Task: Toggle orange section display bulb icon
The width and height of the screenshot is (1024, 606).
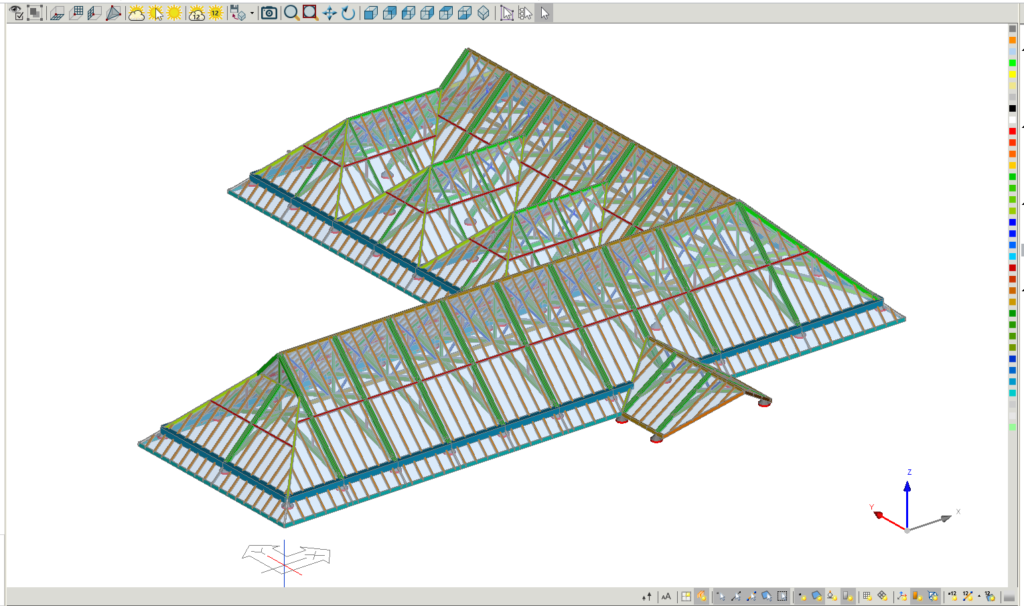Action: [x=918, y=596]
